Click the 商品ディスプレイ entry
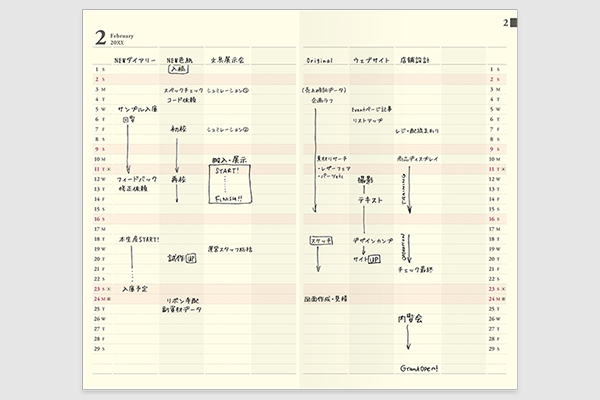This screenshot has width=600, height=400. point(418,160)
